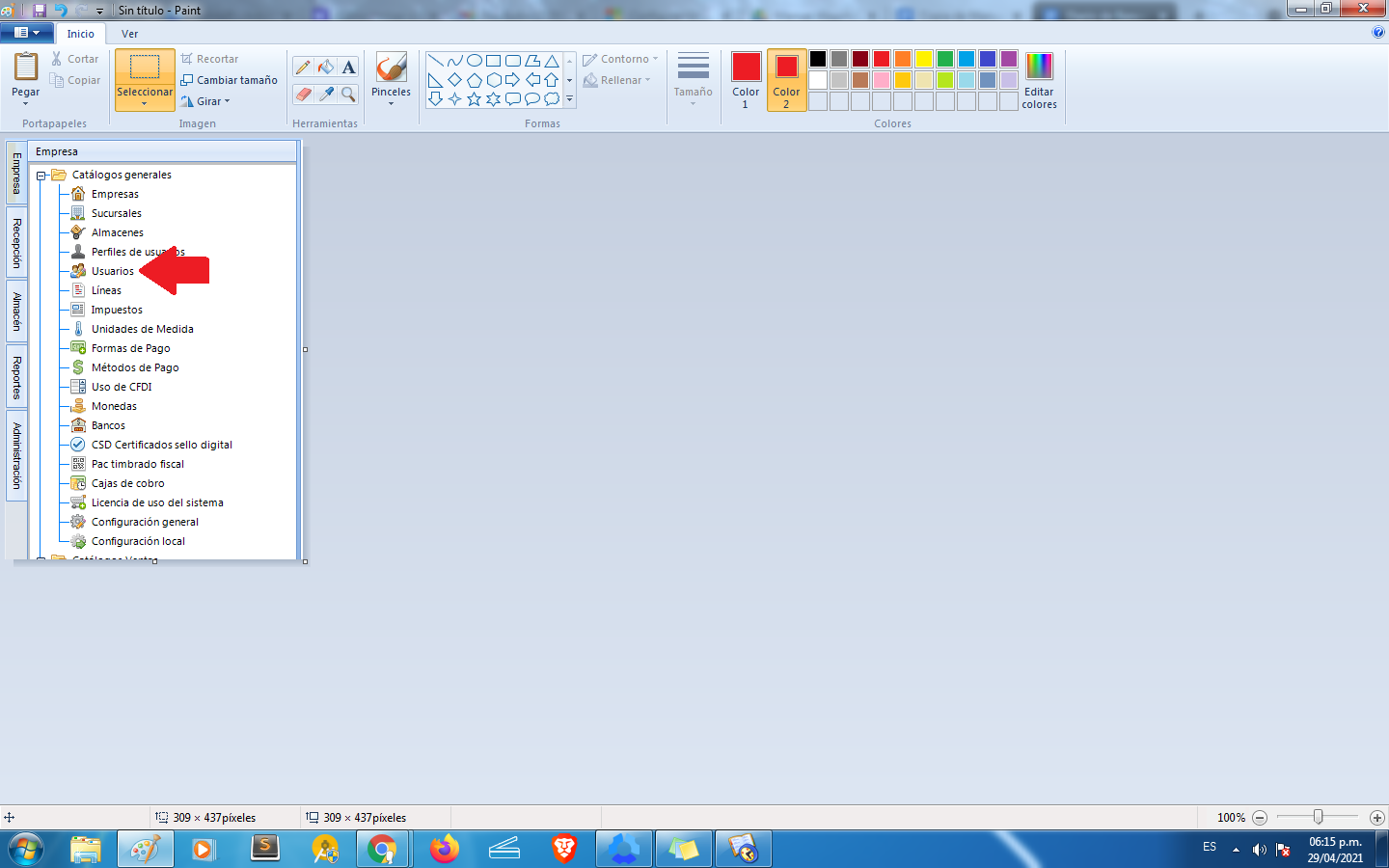The image size is (1389, 868).
Task: Activate Color 1 foreground
Action: tap(746, 81)
